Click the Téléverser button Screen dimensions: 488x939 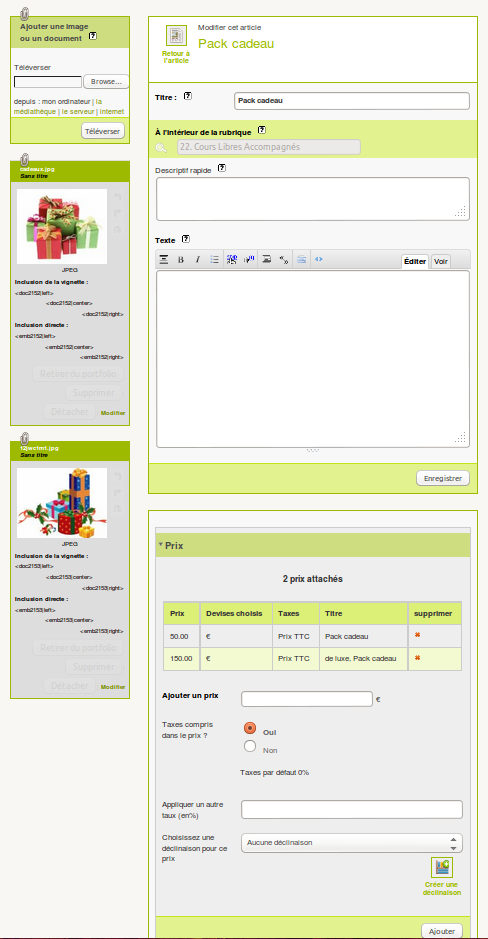tap(103, 131)
